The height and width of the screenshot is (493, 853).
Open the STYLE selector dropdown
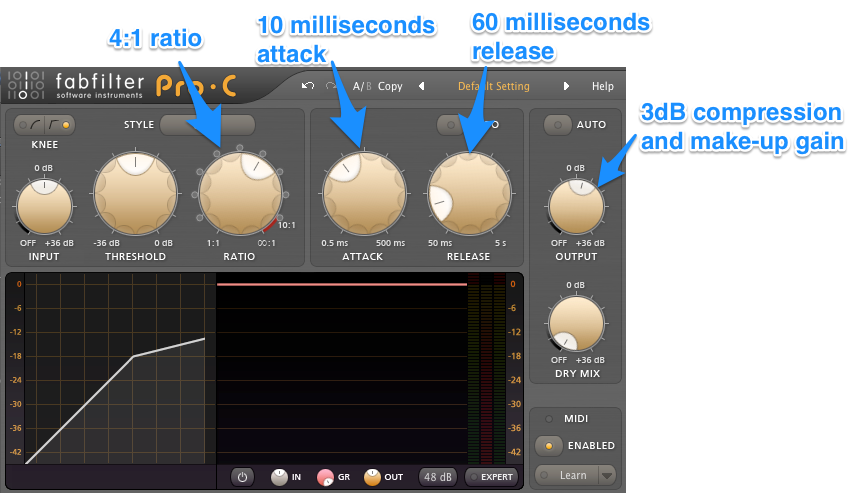(207, 125)
